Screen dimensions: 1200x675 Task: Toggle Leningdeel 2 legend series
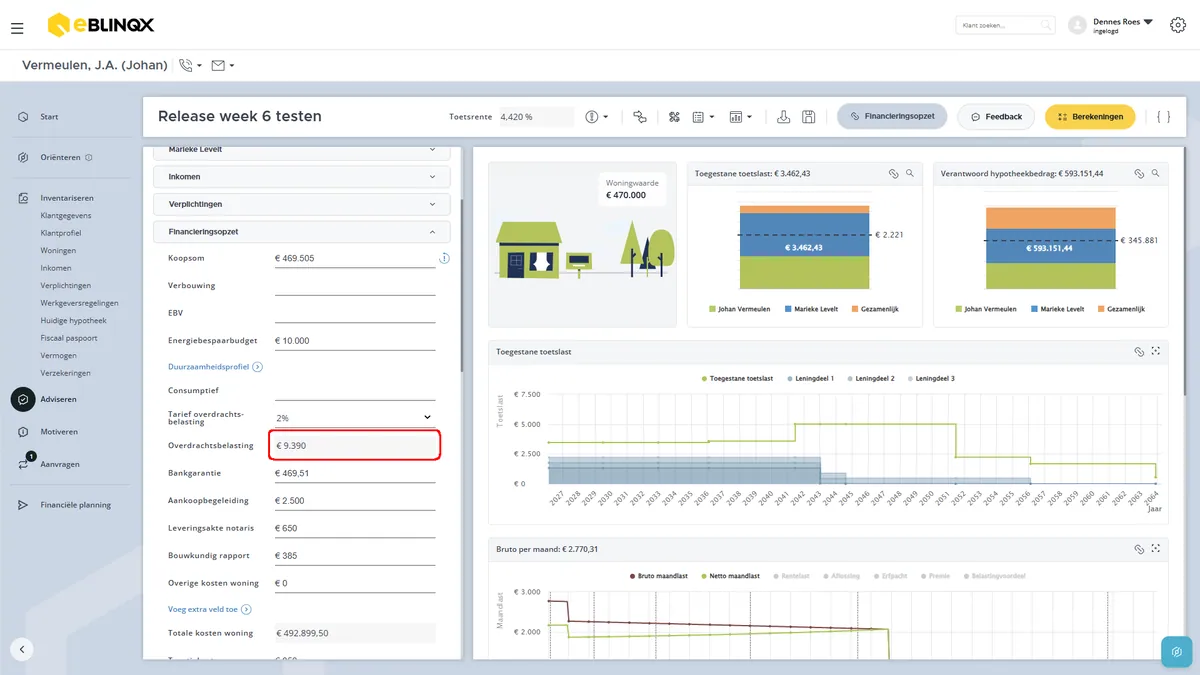click(871, 379)
